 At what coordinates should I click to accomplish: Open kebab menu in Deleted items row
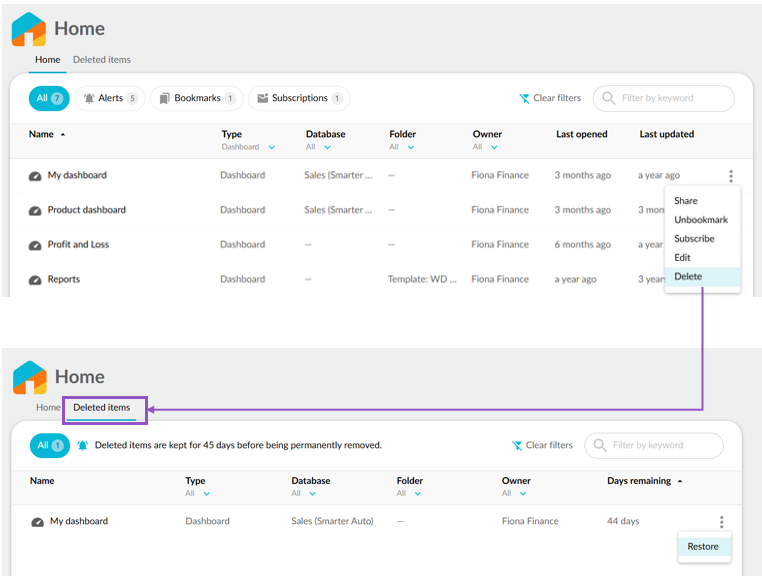click(x=722, y=522)
